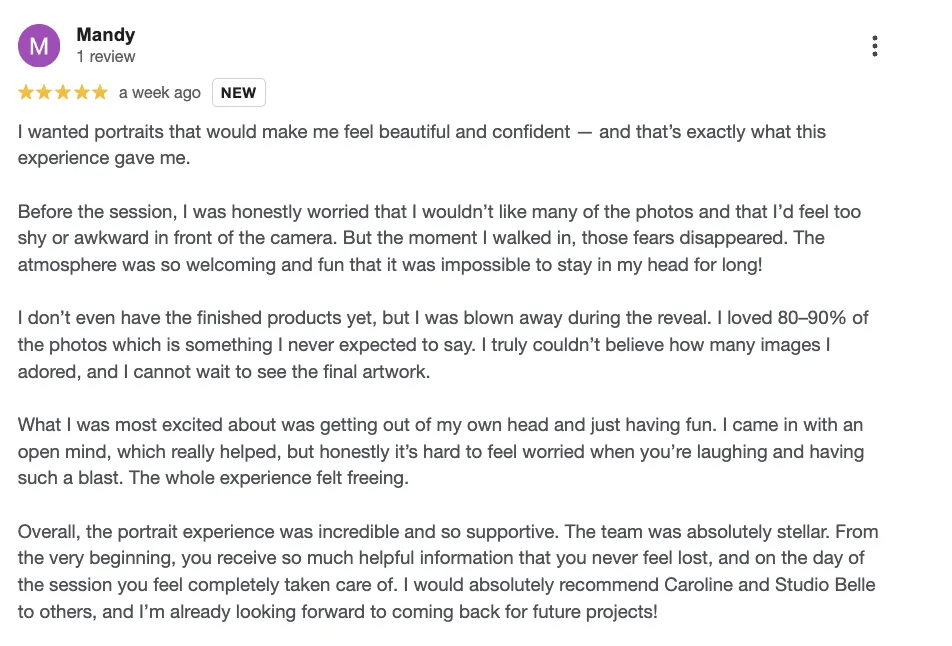Open the three-dot more options menu

875,46
